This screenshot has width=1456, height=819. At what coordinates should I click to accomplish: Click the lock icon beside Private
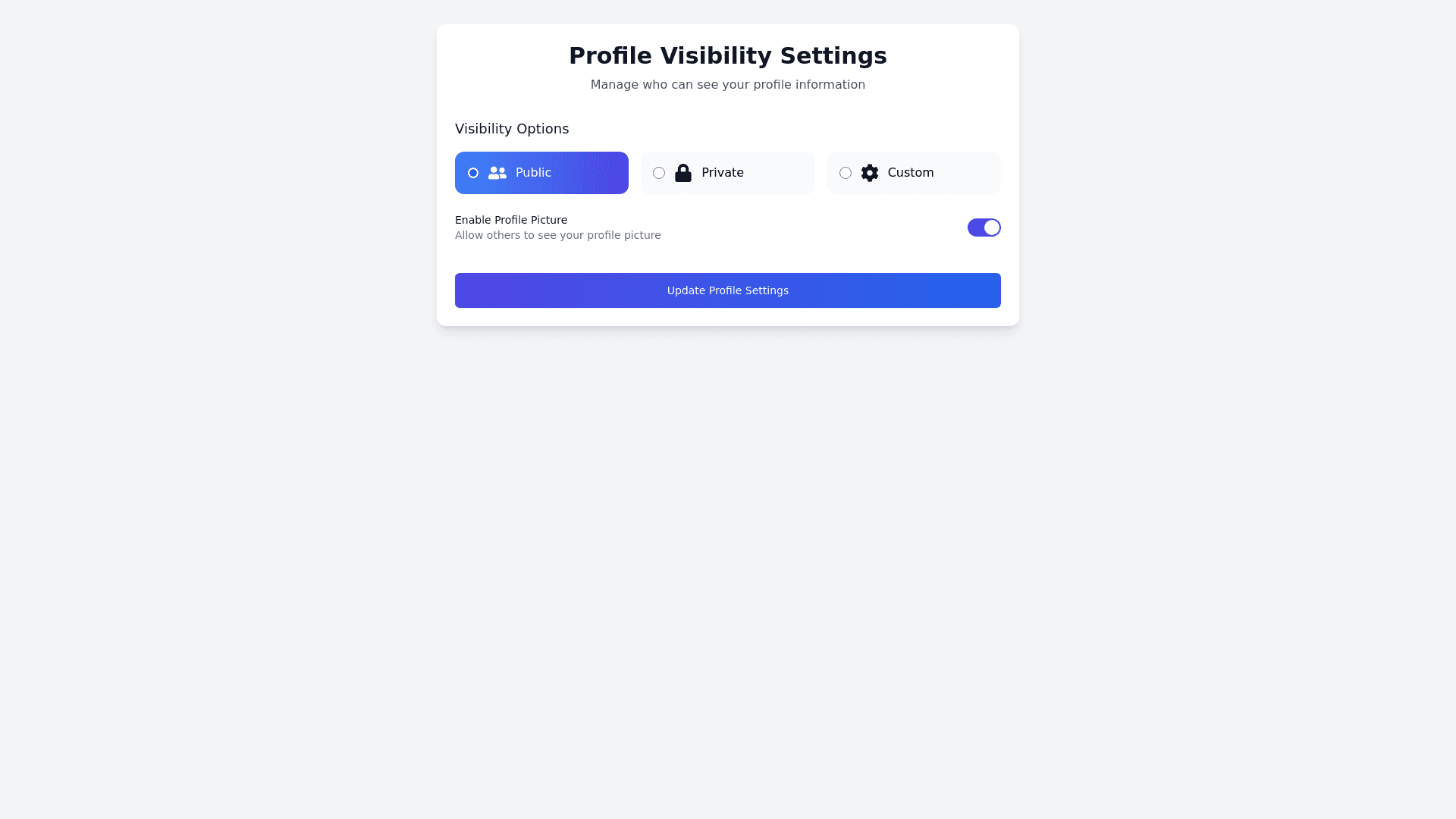(683, 173)
